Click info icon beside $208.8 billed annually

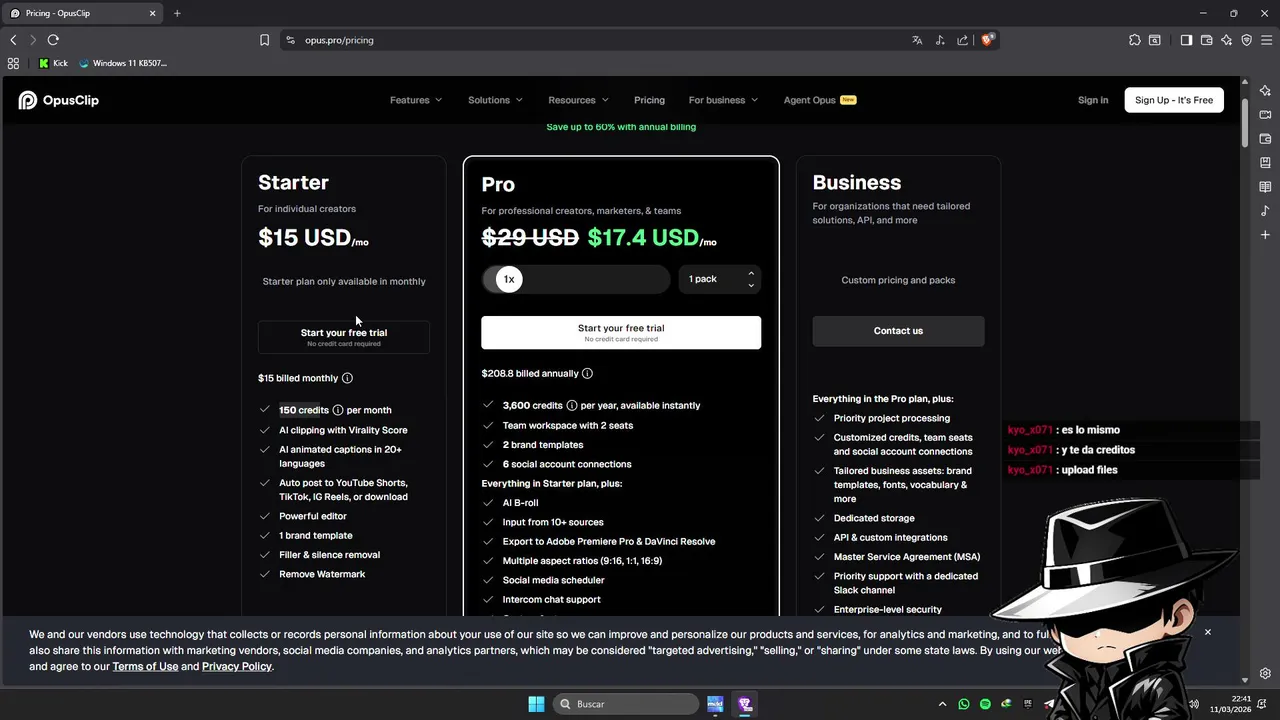click(x=587, y=373)
